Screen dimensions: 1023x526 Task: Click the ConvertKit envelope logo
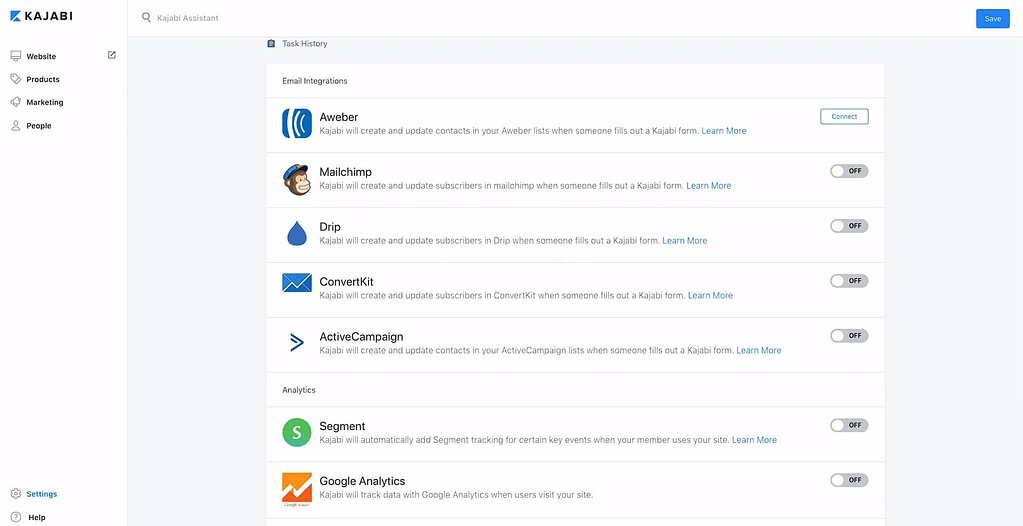tap(297, 283)
